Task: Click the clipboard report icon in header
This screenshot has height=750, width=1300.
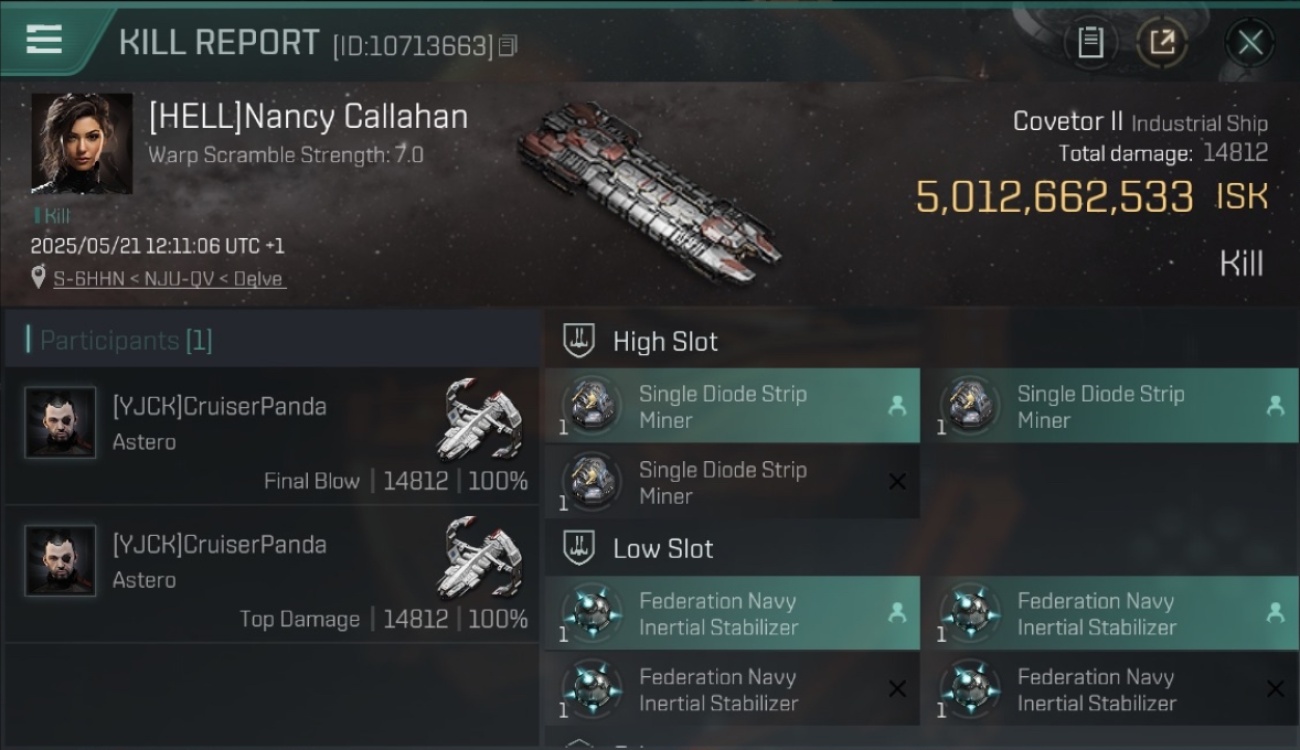Action: pyautogui.click(x=1090, y=42)
